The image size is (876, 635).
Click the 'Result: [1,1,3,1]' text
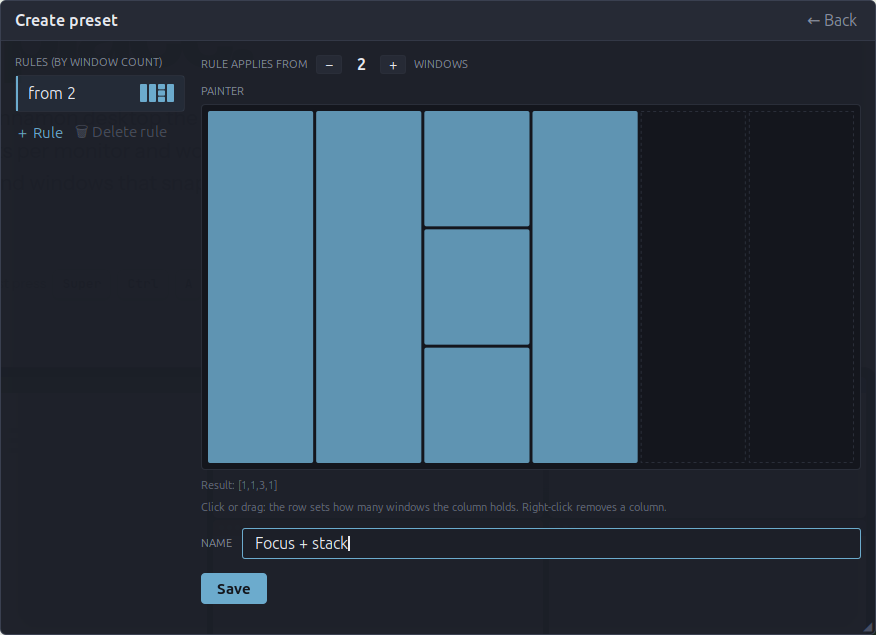coord(239,485)
